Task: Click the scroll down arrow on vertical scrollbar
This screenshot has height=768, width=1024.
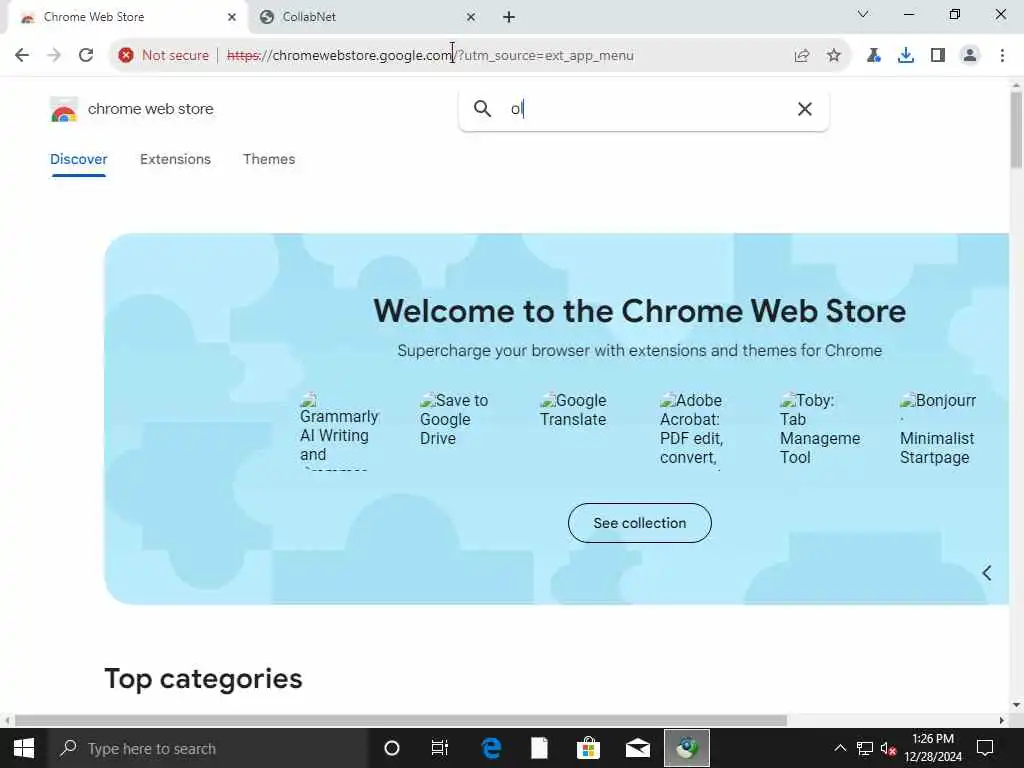Action: pos(1016,705)
